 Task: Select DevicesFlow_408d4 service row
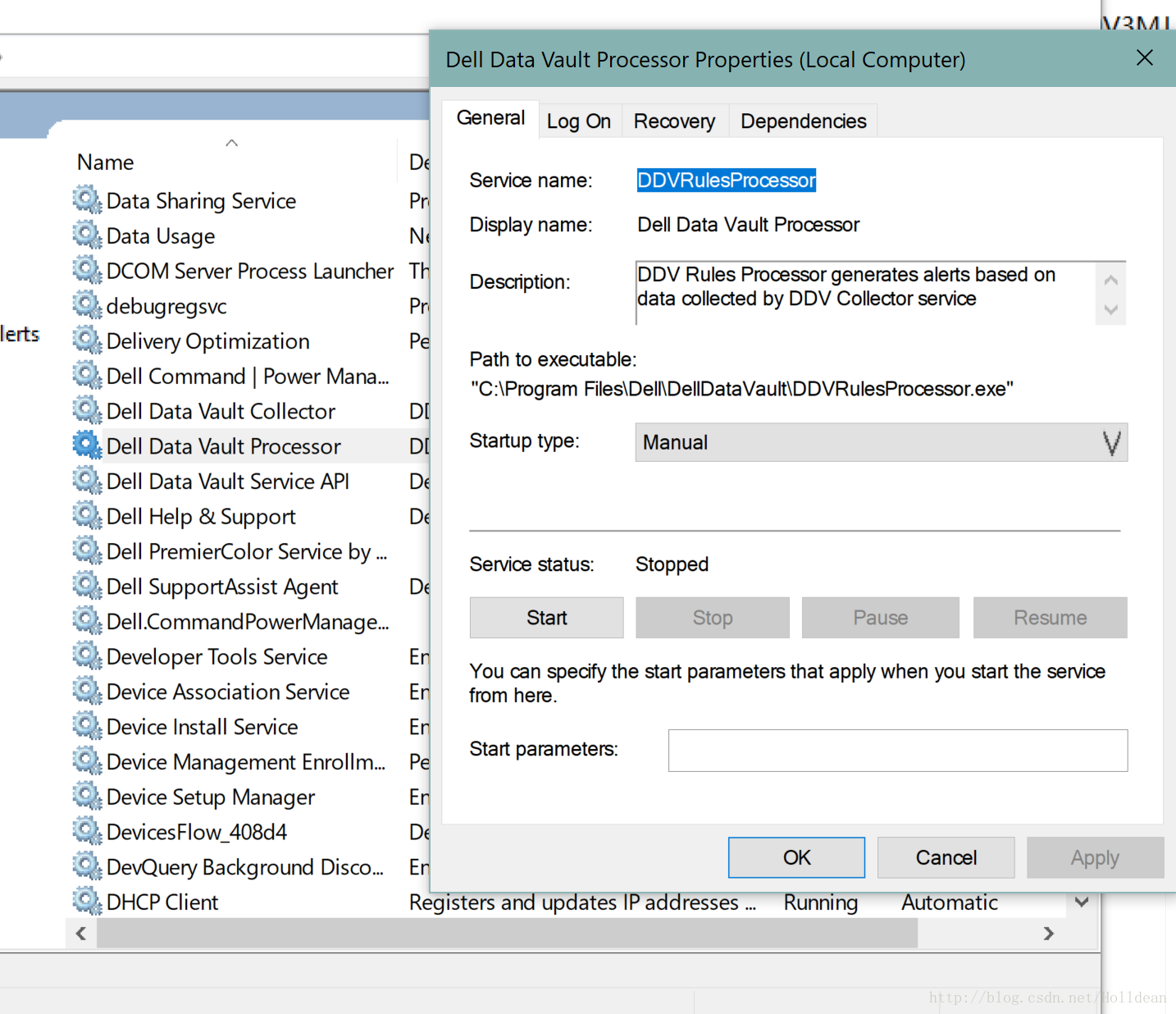250,832
